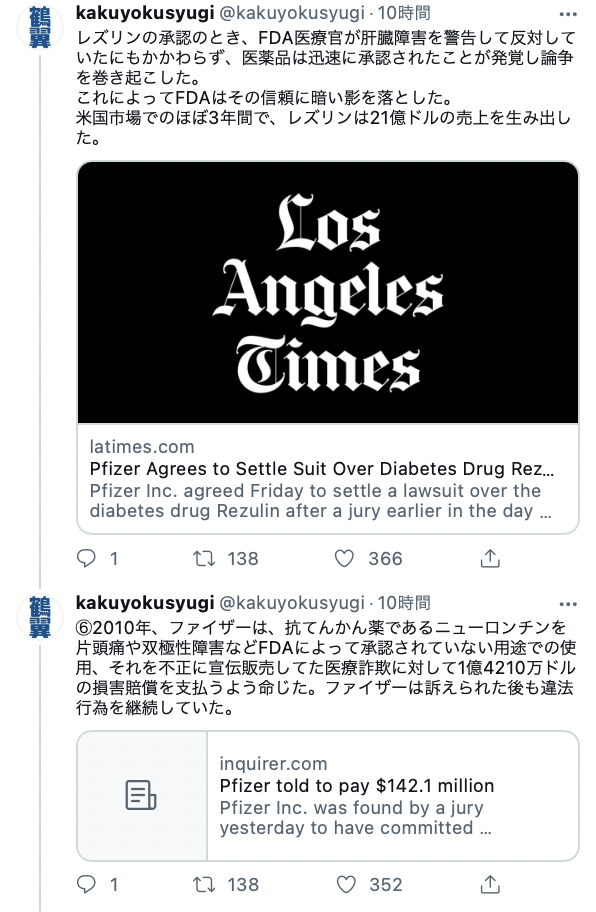
Task: Click the document icon on inquirer card
Action: pyautogui.click(x=141, y=795)
